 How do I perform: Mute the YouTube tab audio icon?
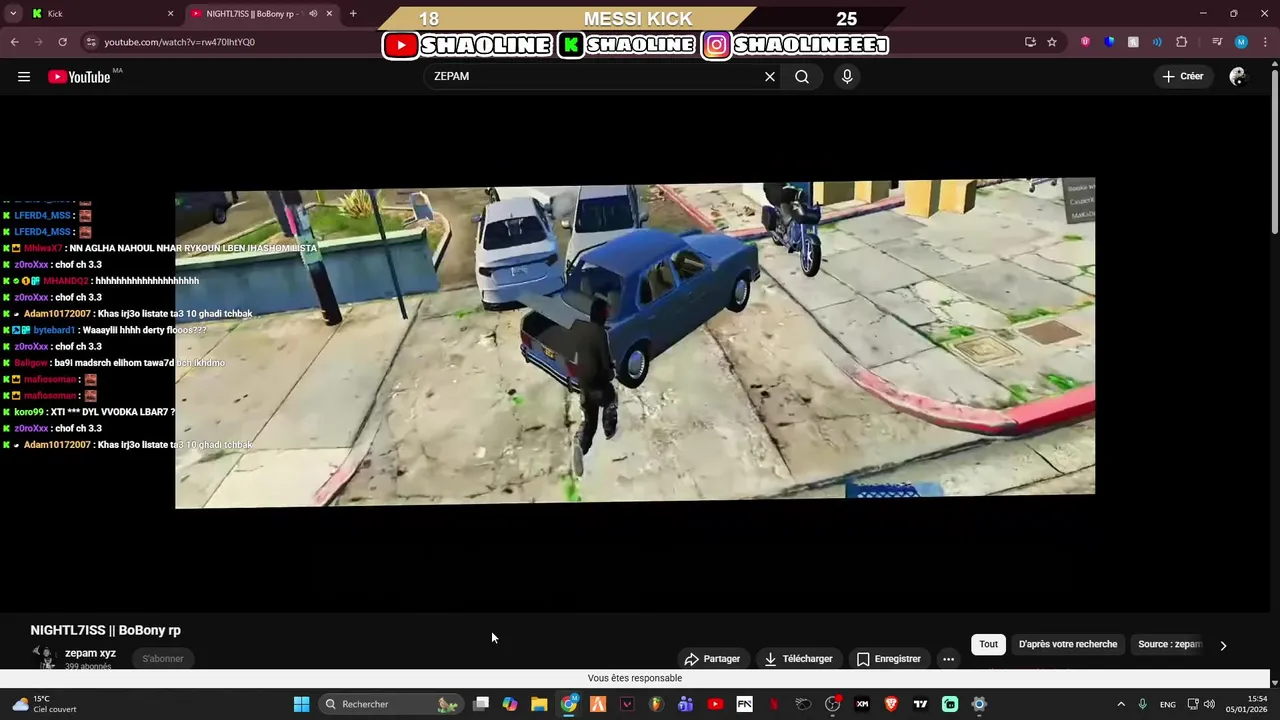[313, 14]
